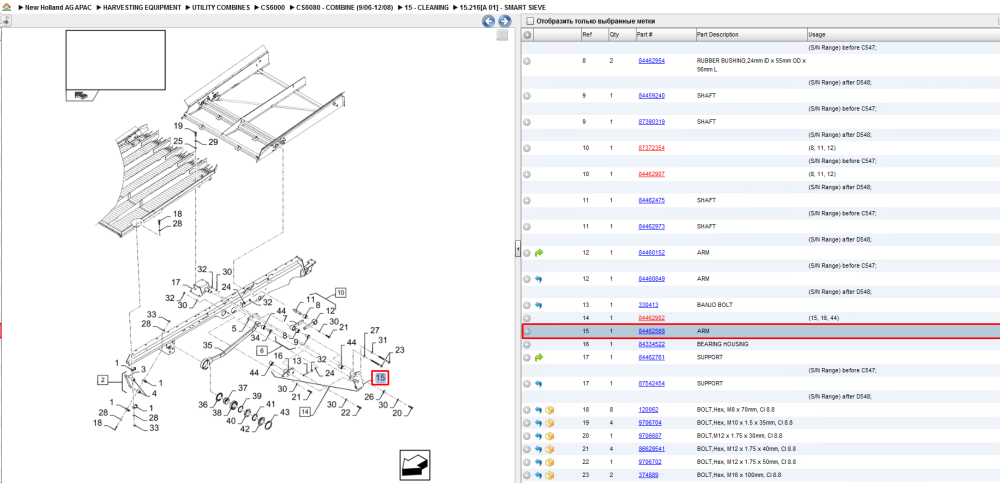Click the box icon in M12 x 50mm bolt row
This screenshot has height=483, width=1000.
point(549,462)
